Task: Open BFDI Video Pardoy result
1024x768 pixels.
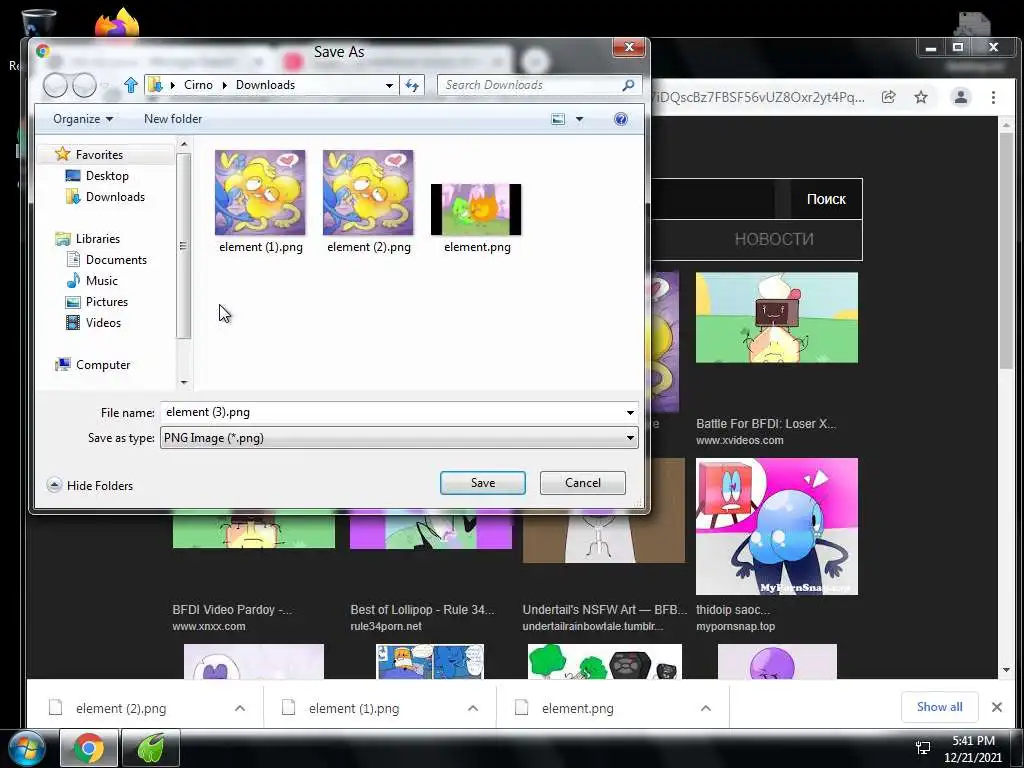Action: [x=231, y=609]
